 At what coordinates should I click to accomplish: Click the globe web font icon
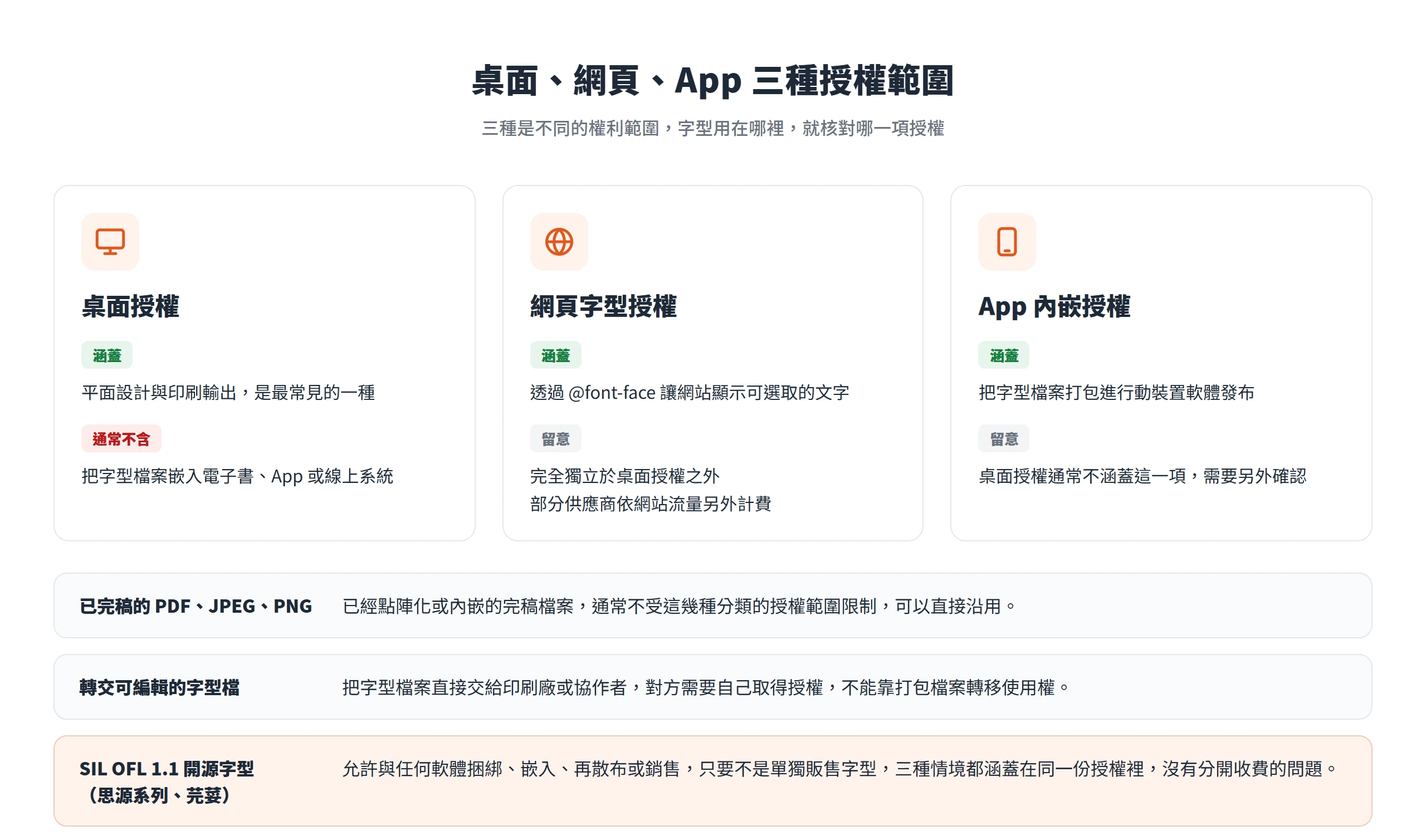pyautogui.click(x=559, y=242)
